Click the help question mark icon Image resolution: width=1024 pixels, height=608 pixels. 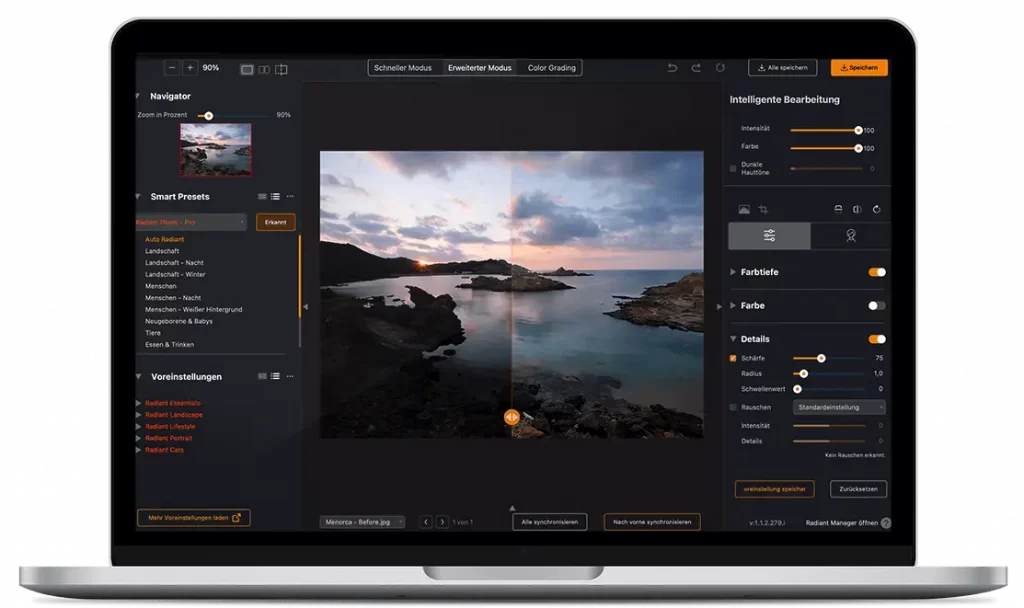coord(885,523)
